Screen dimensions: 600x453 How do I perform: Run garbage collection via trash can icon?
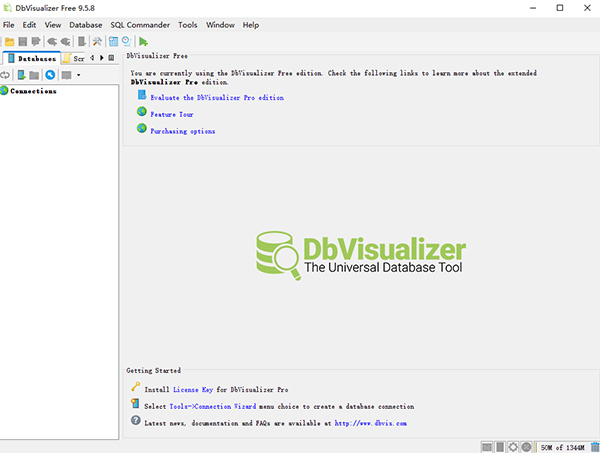click(595, 447)
